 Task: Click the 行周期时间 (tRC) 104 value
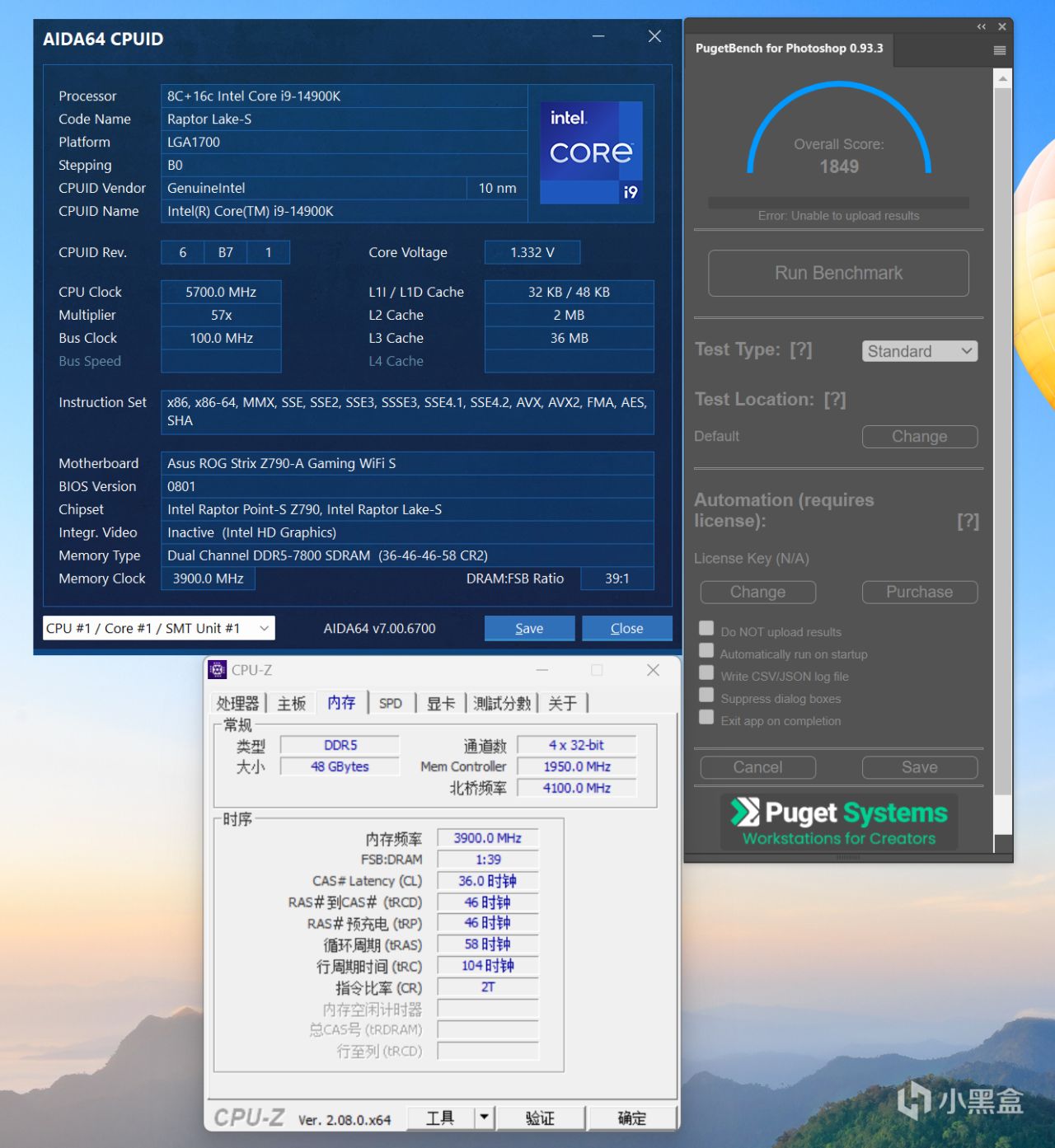tap(488, 965)
